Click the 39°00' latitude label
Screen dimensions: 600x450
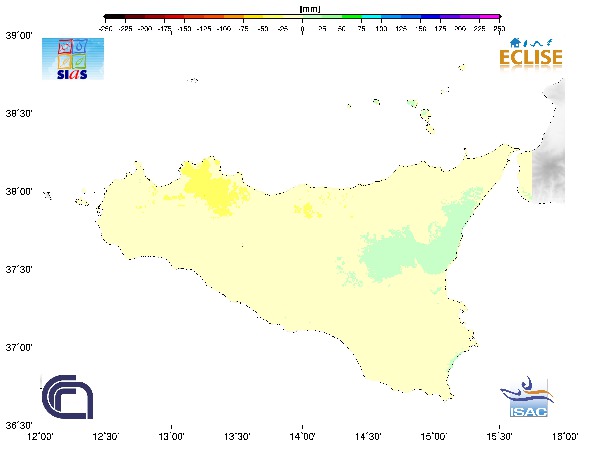pos(19,36)
